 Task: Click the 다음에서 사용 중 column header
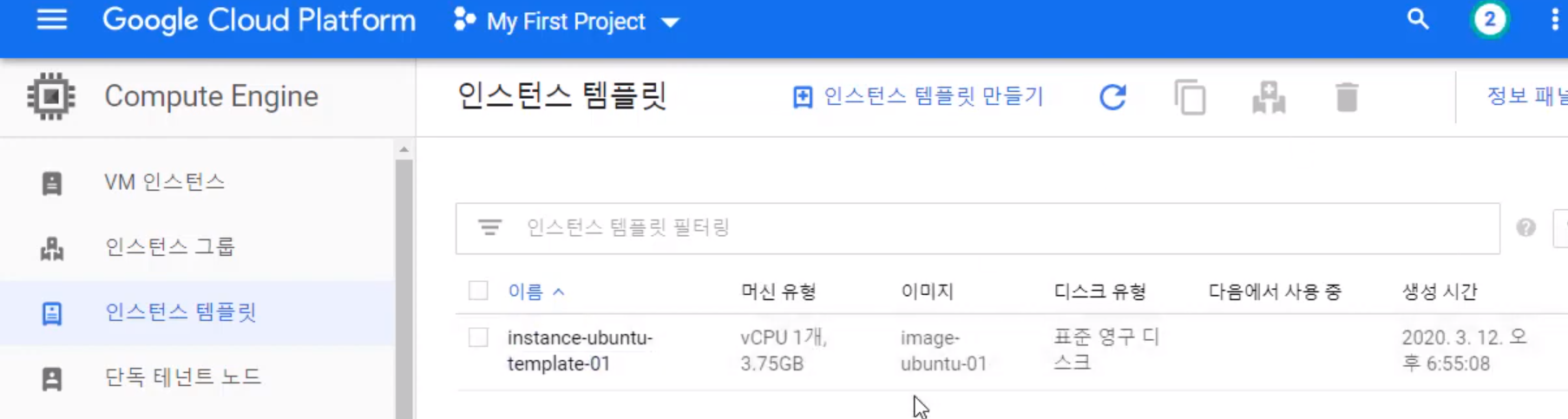tap(1275, 291)
